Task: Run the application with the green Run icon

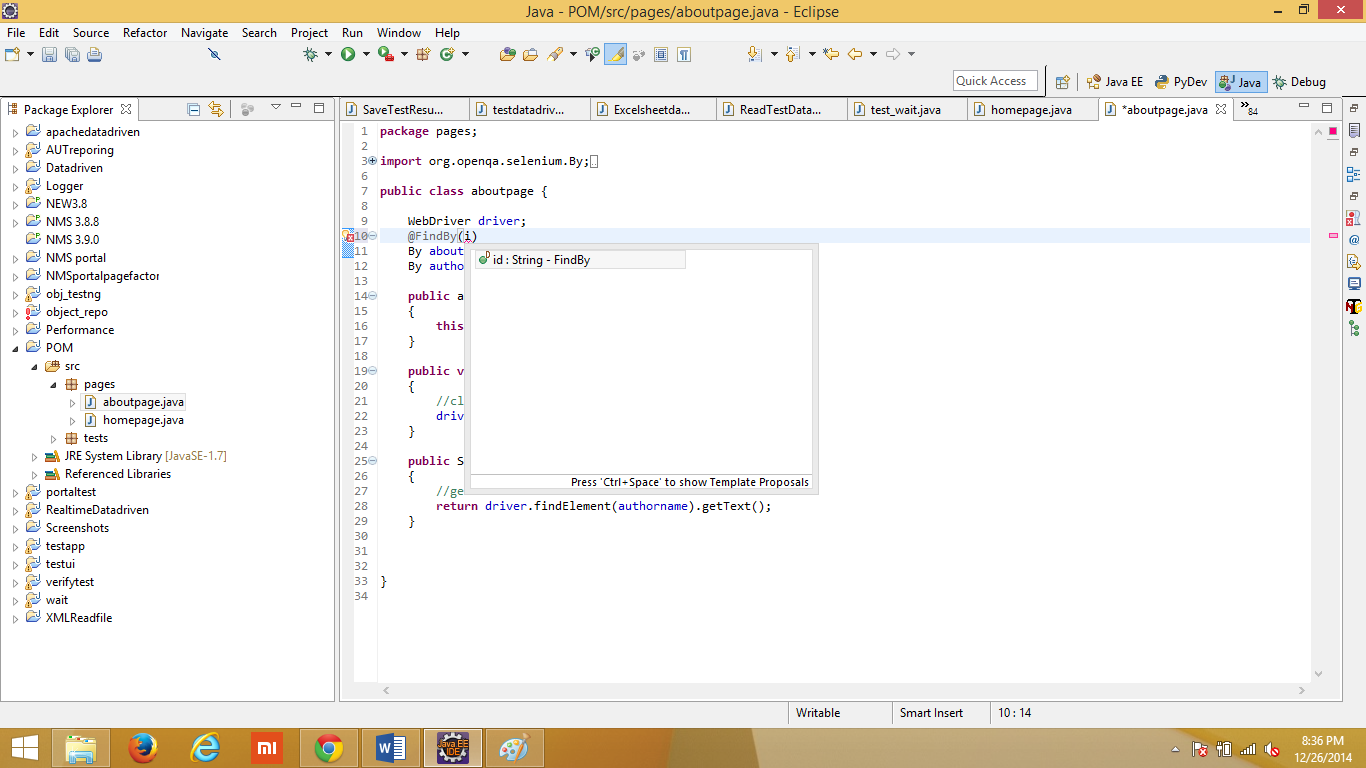Action: tap(348, 55)
